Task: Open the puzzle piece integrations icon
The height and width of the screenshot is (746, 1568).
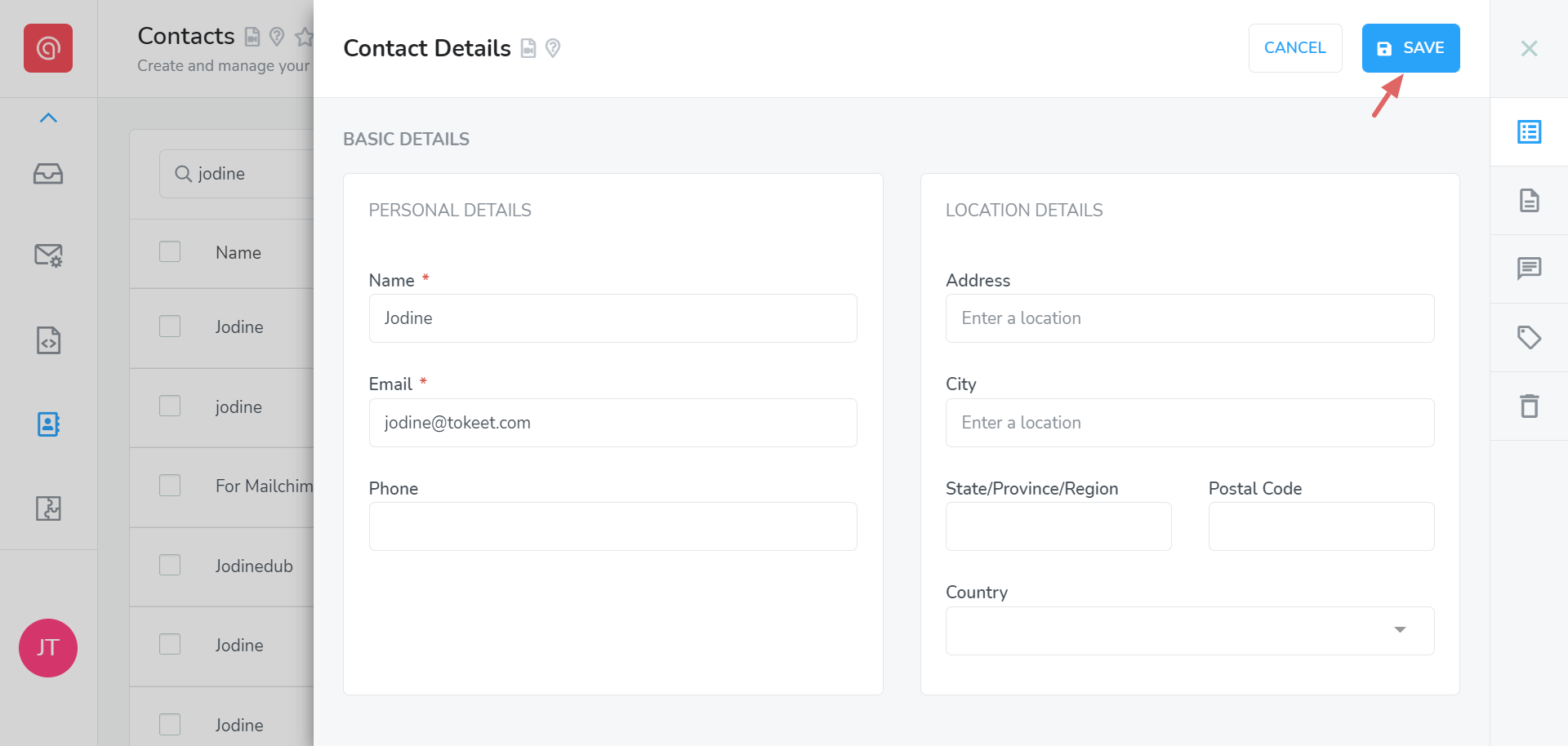Action: pos(48,508)
